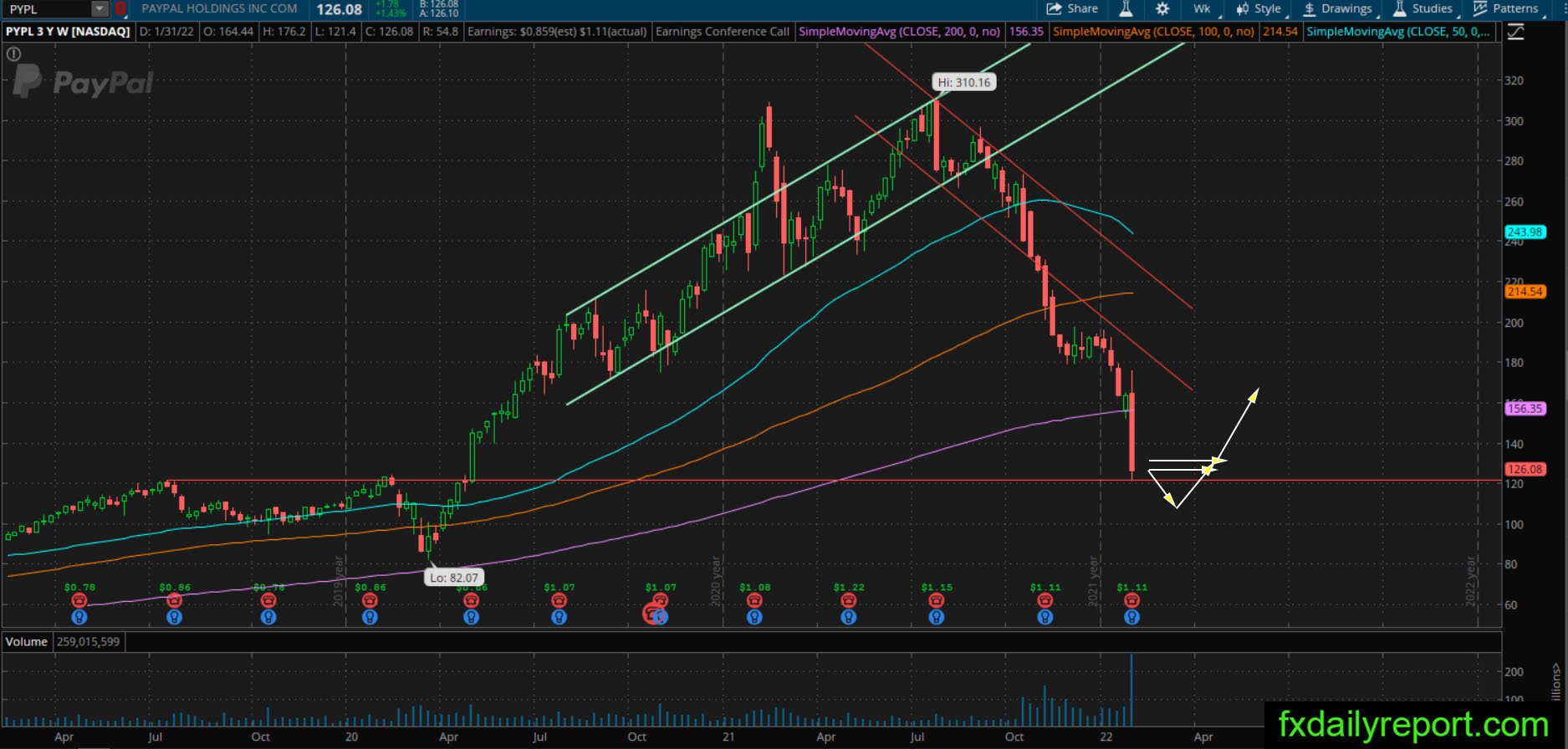Click the PYPL 3 Y W [NASDAQ] chart label
1568x749 pixels.
[69, 32]
